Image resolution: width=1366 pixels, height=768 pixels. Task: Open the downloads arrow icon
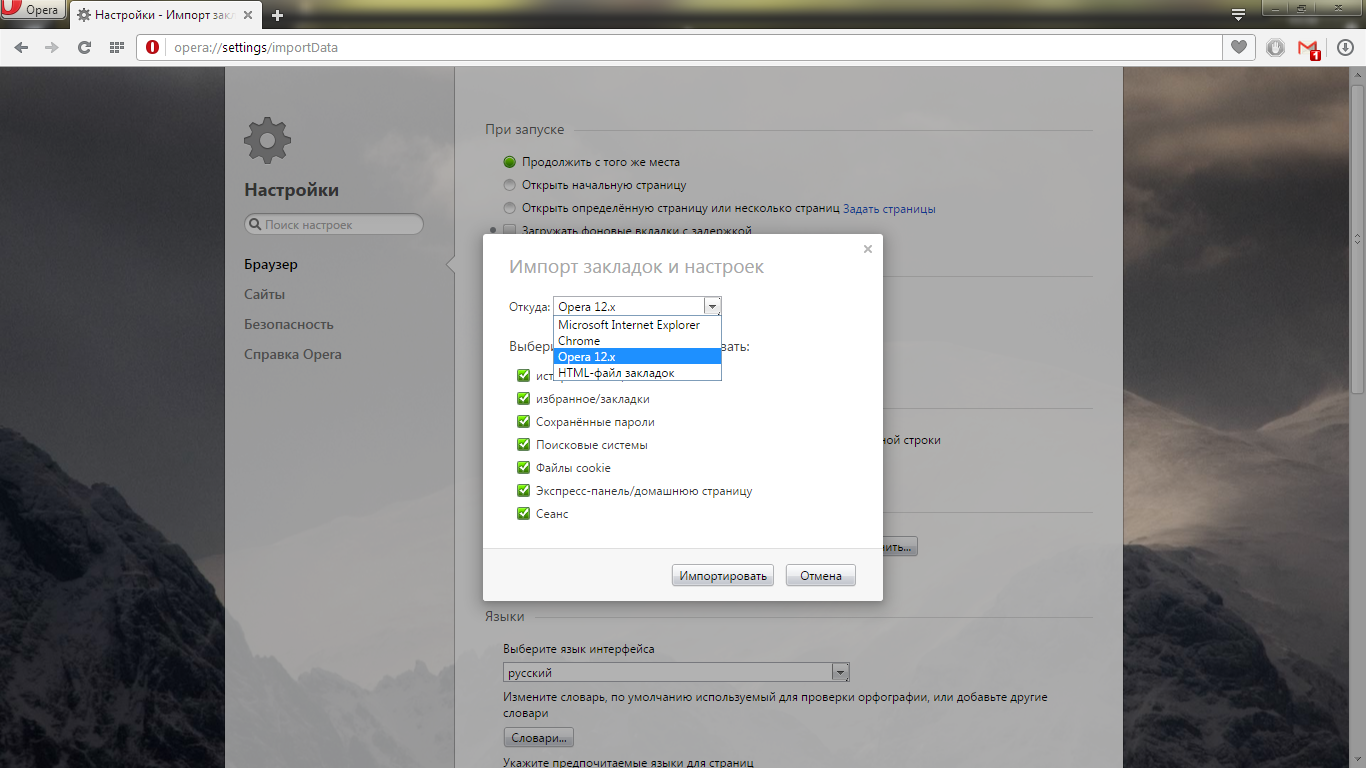tap(1345, 47)
